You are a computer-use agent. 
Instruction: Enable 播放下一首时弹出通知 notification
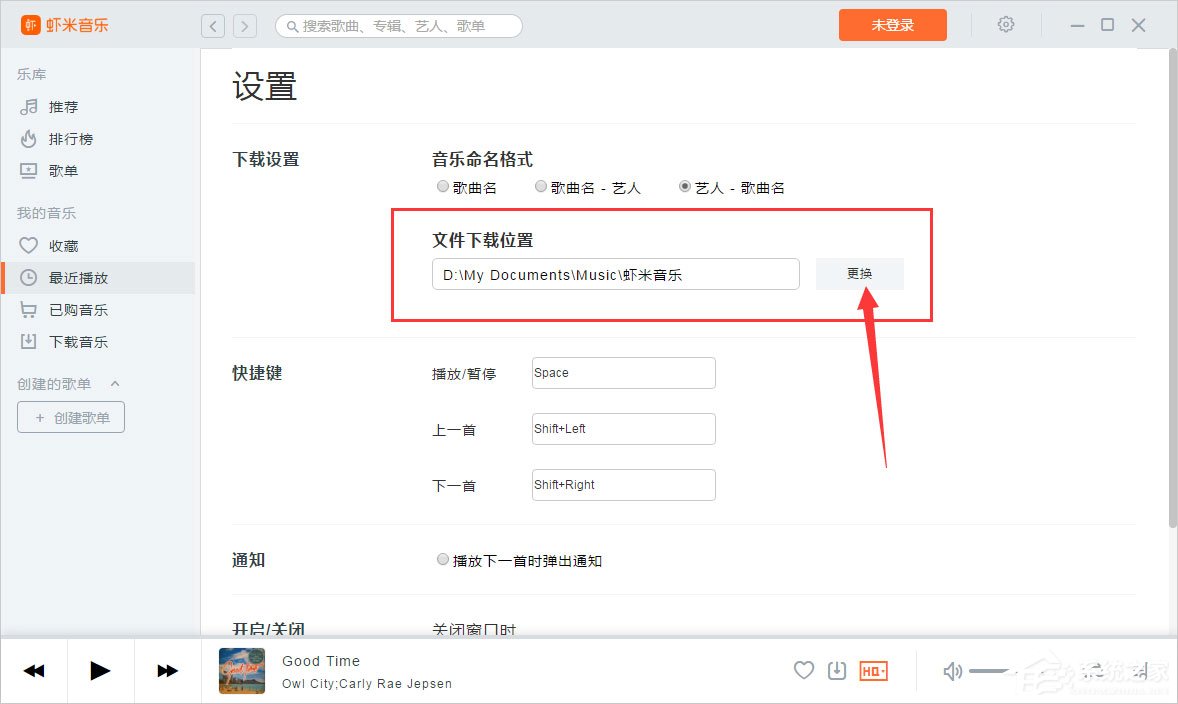442,559
